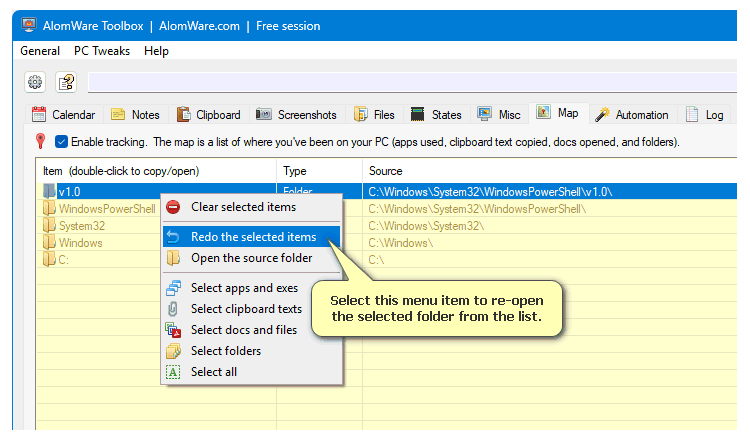Choose Select all from context menu

pyautogui.click(x=214, y=372)
